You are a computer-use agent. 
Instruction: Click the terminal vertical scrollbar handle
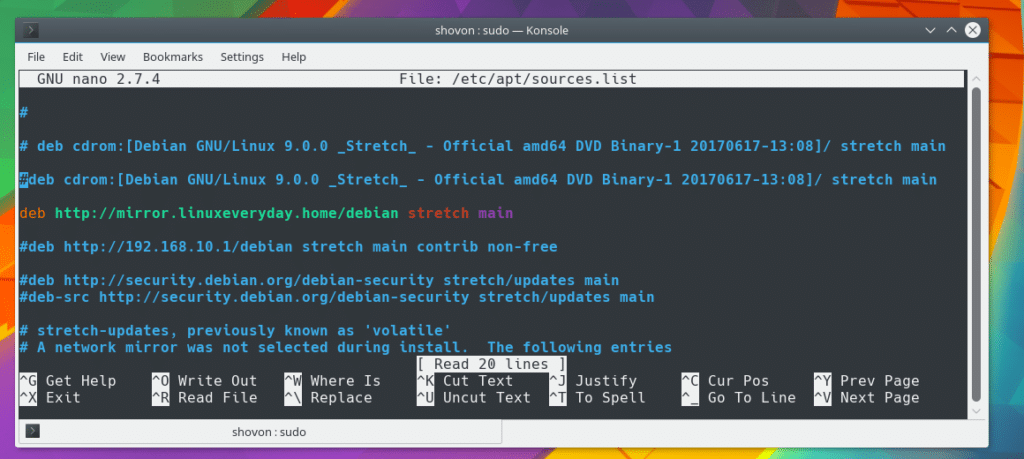[976, 244]
